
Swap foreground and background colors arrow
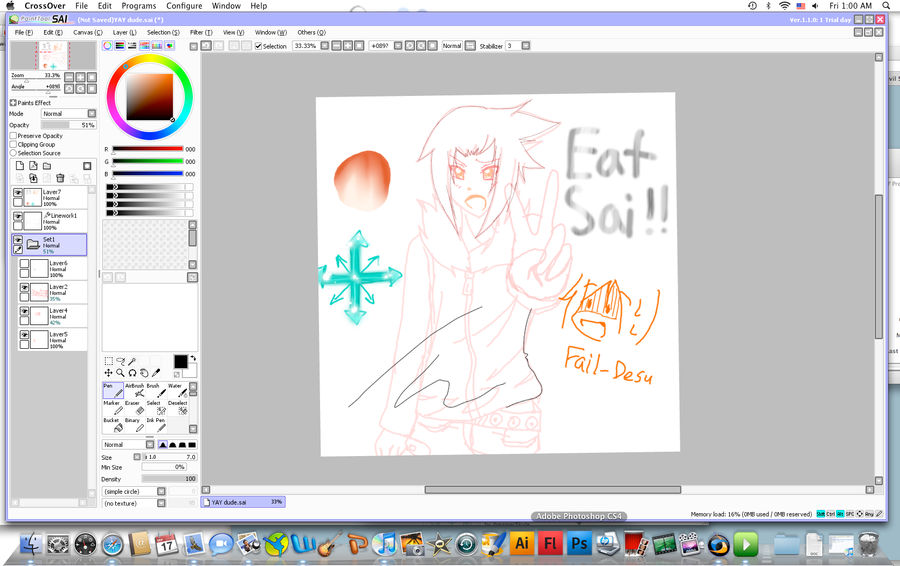click(193, 358)
